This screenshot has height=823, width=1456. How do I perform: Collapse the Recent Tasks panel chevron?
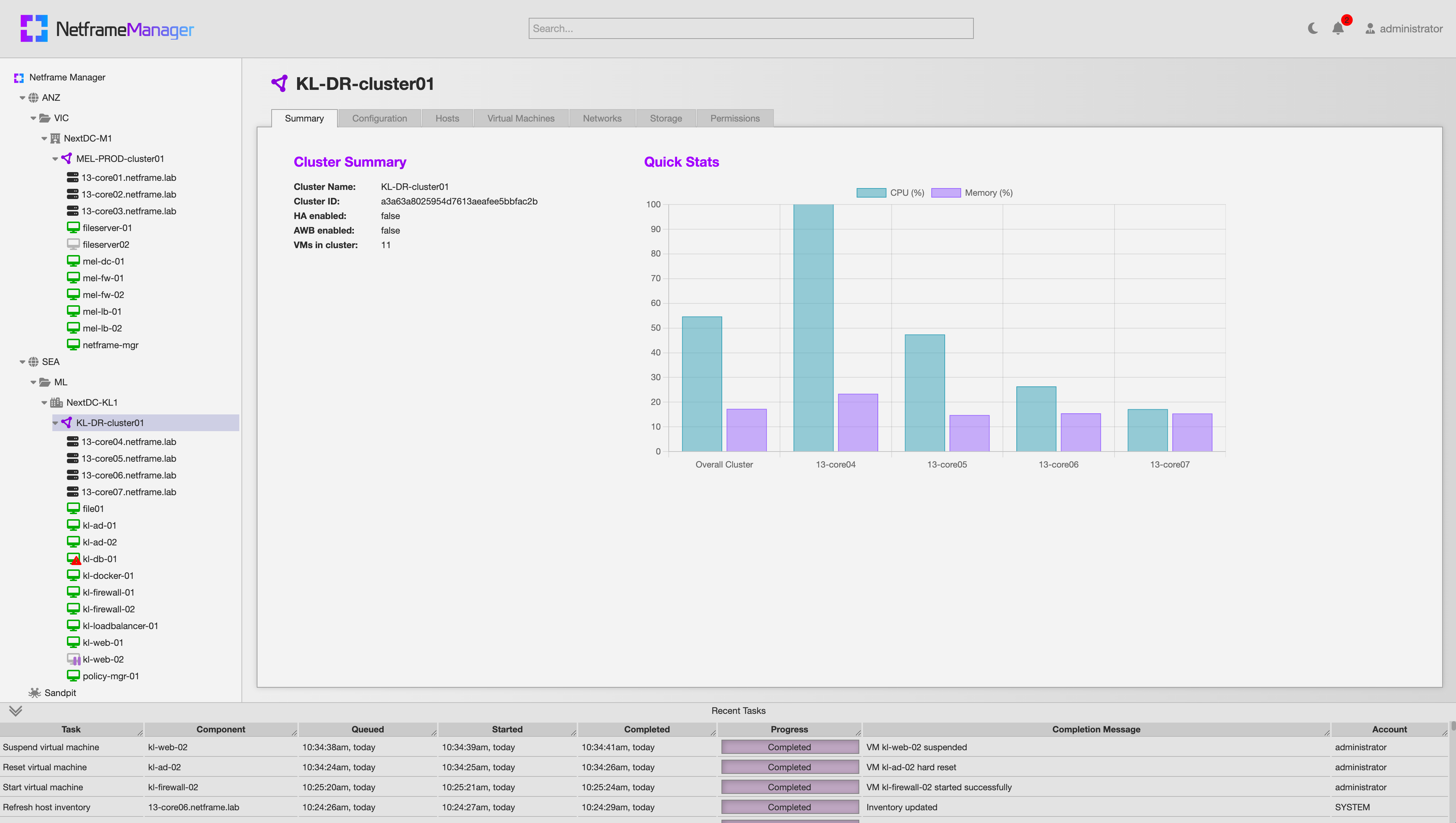tap(15, 711)
